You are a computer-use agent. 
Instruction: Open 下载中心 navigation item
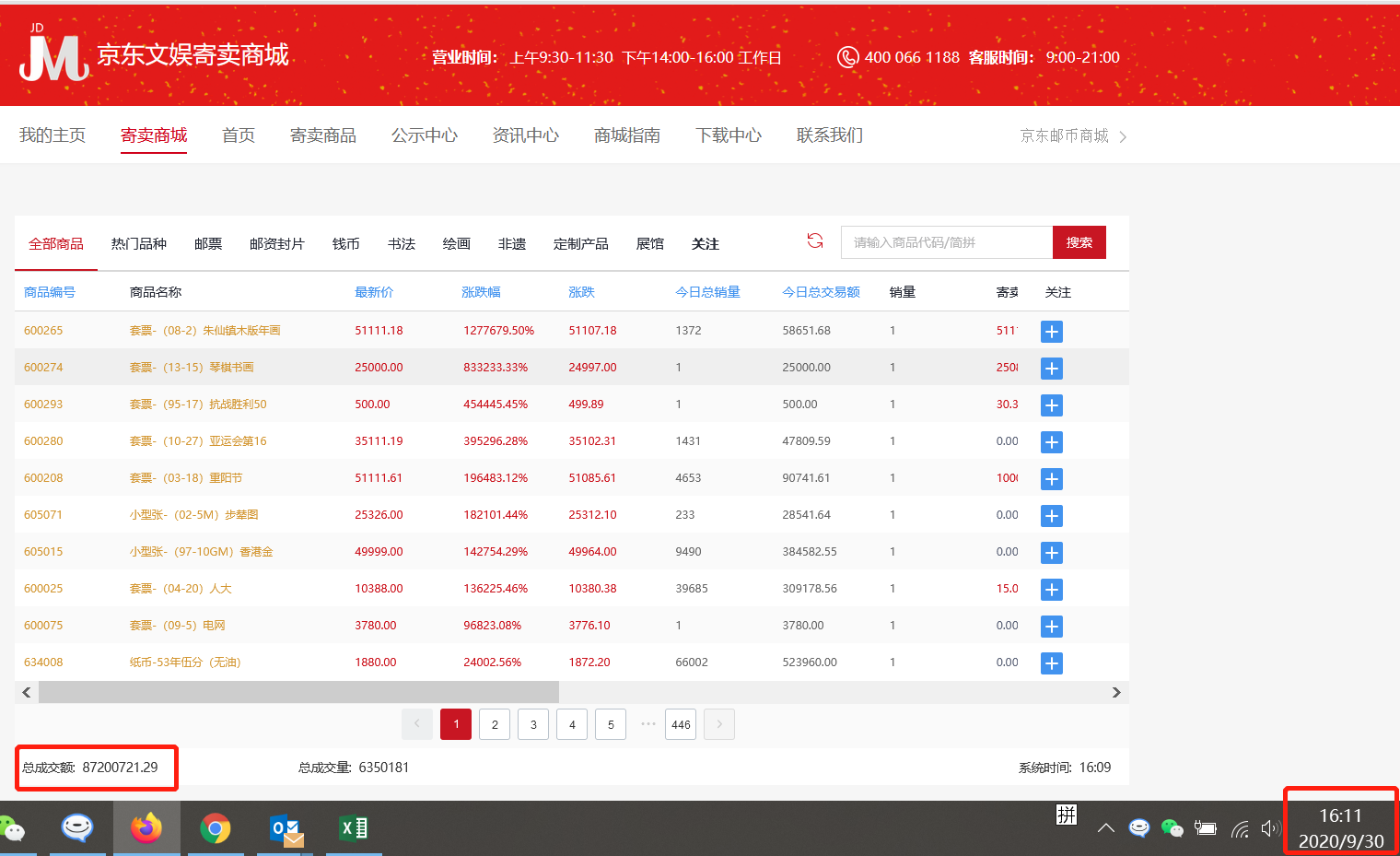pyautogui.click(x=729, y=135)
